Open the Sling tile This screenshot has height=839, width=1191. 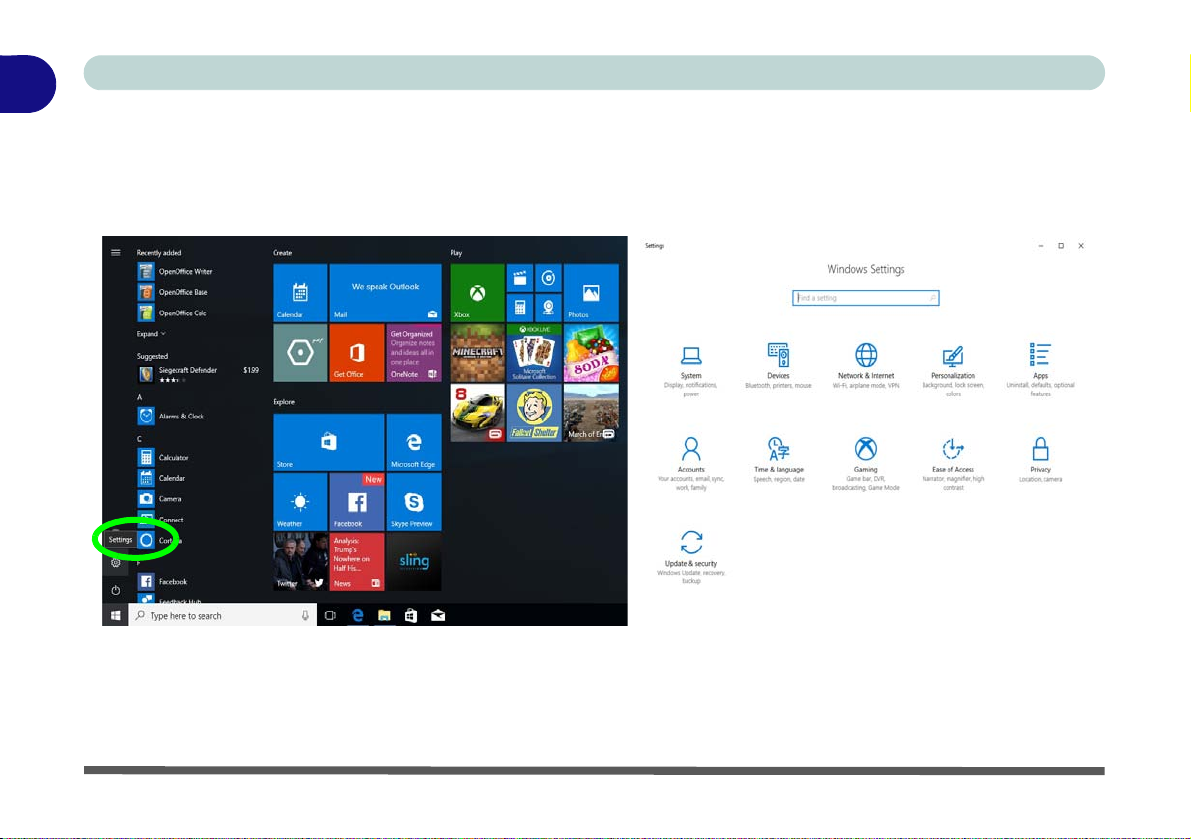pyautogui.click(x=414, y=561)
